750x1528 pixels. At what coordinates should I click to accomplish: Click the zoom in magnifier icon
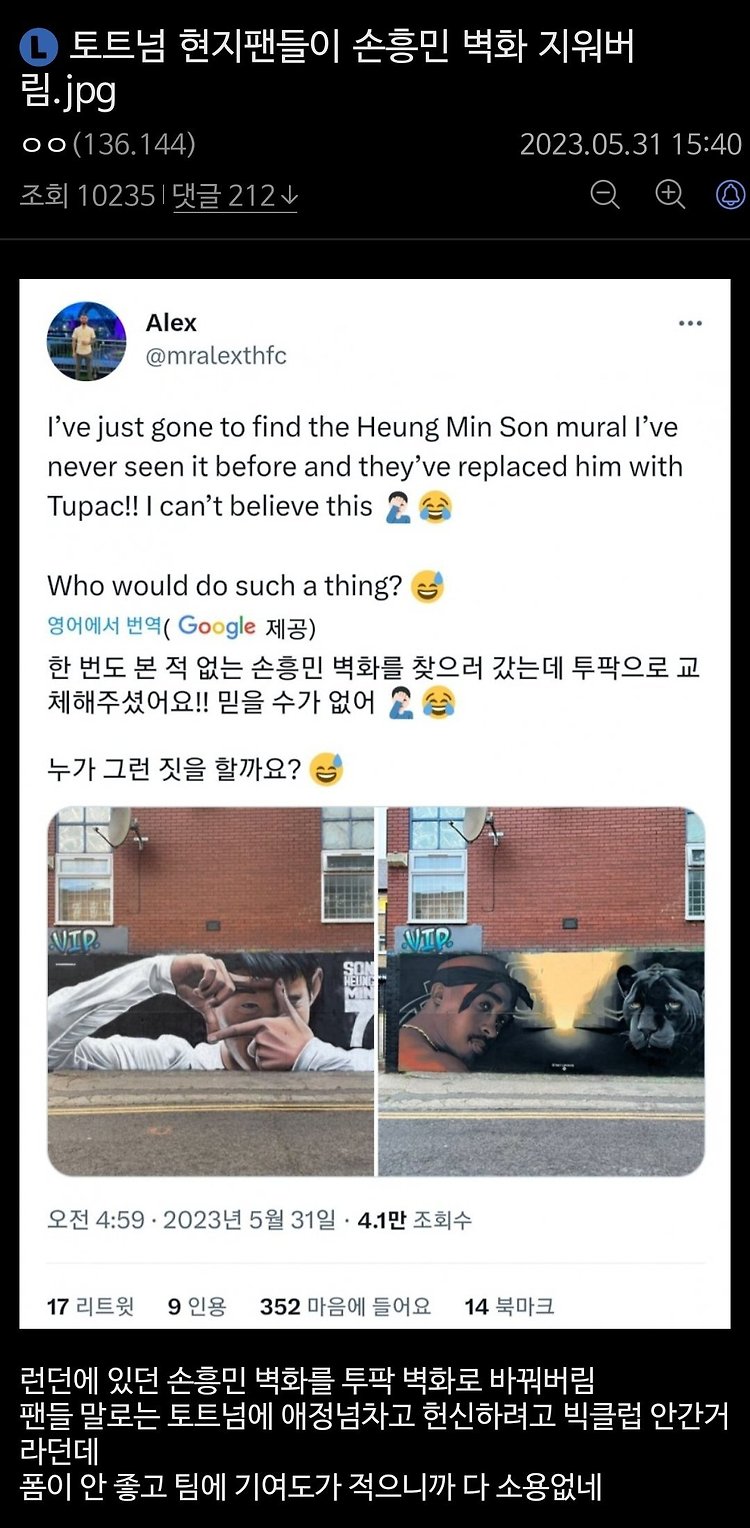point(669,194)
